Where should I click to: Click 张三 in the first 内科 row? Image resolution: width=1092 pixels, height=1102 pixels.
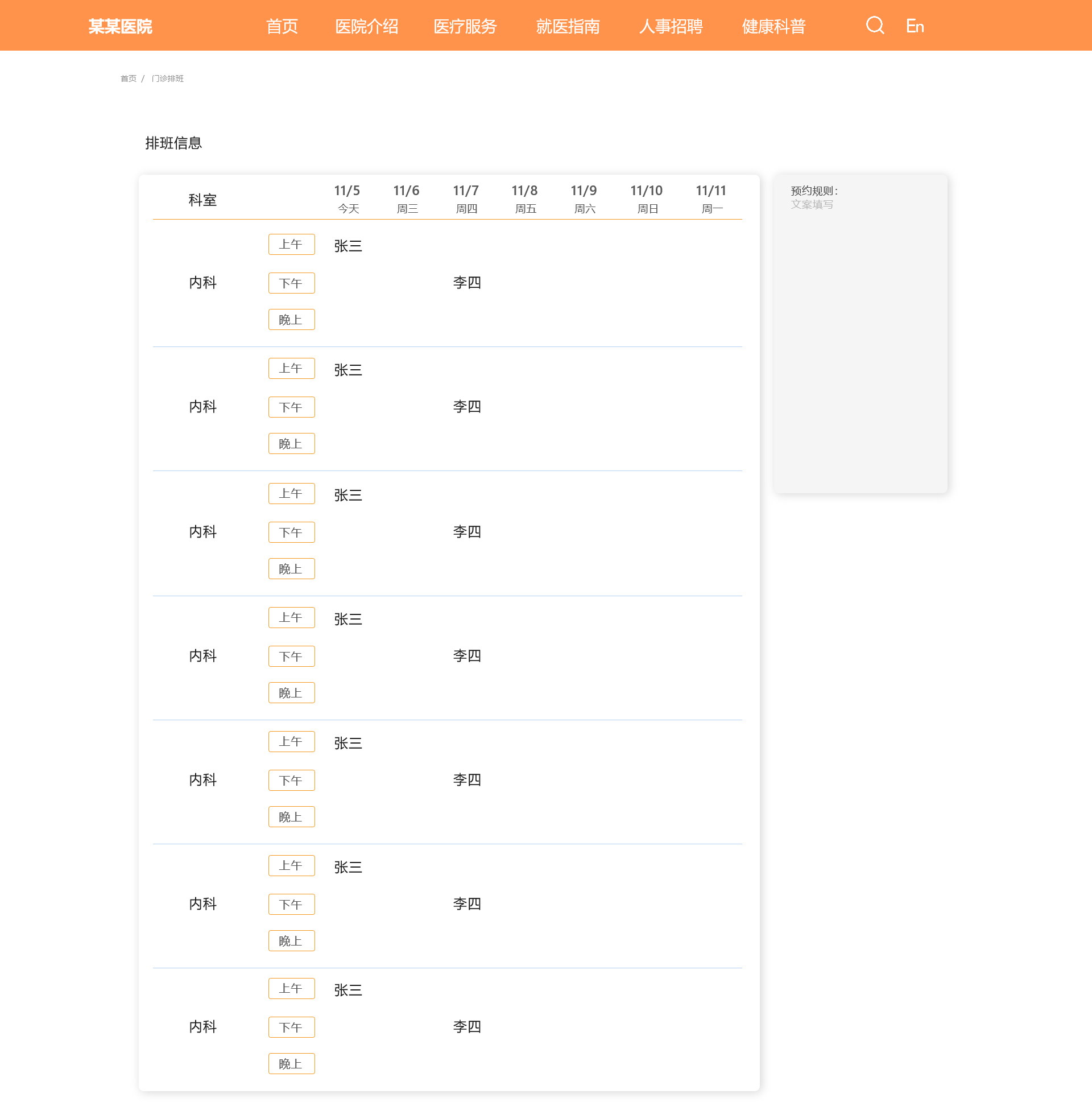tap(348, 246)
